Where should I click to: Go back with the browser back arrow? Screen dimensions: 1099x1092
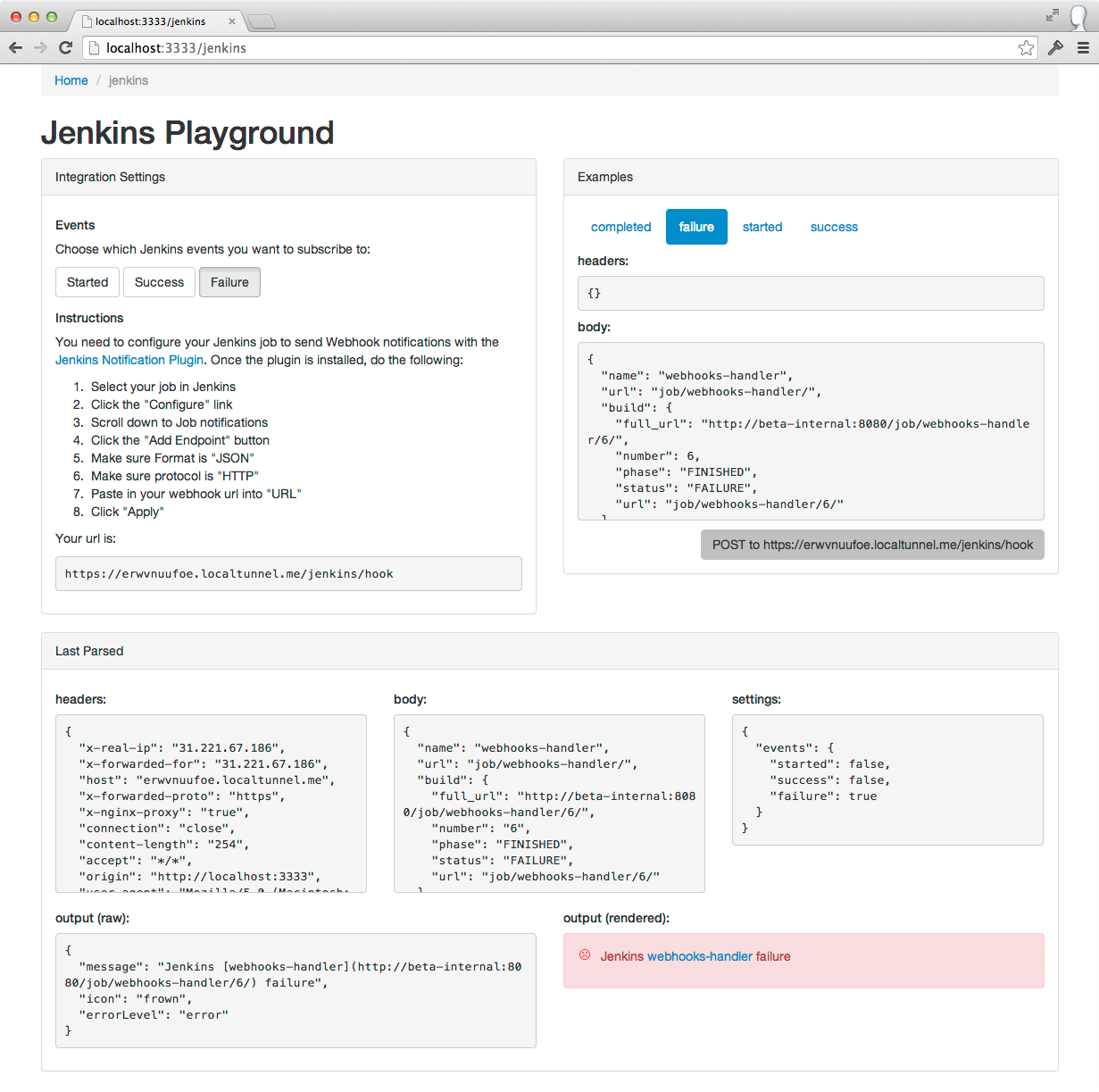15,47
